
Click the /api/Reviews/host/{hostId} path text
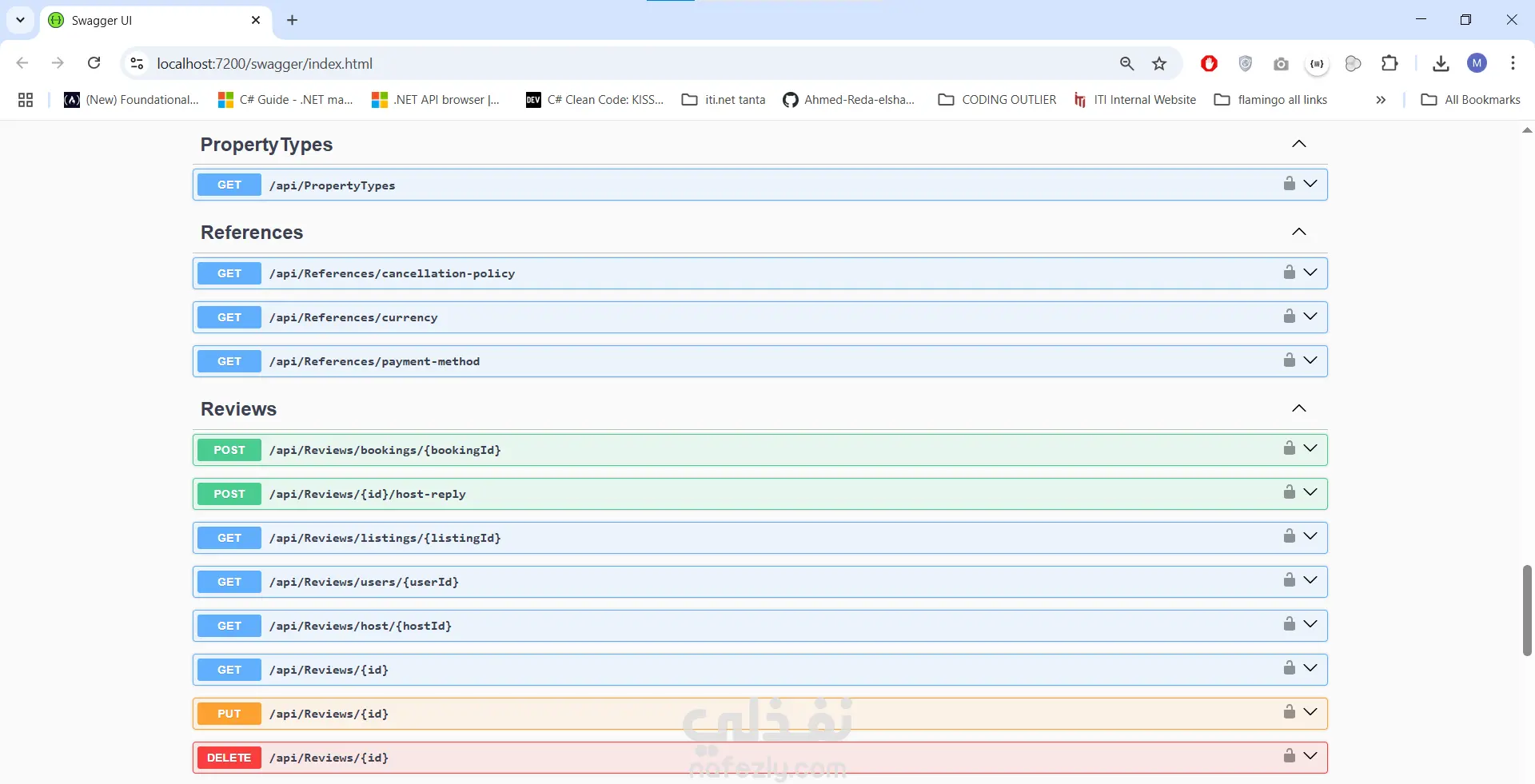[x=361, y=626]
